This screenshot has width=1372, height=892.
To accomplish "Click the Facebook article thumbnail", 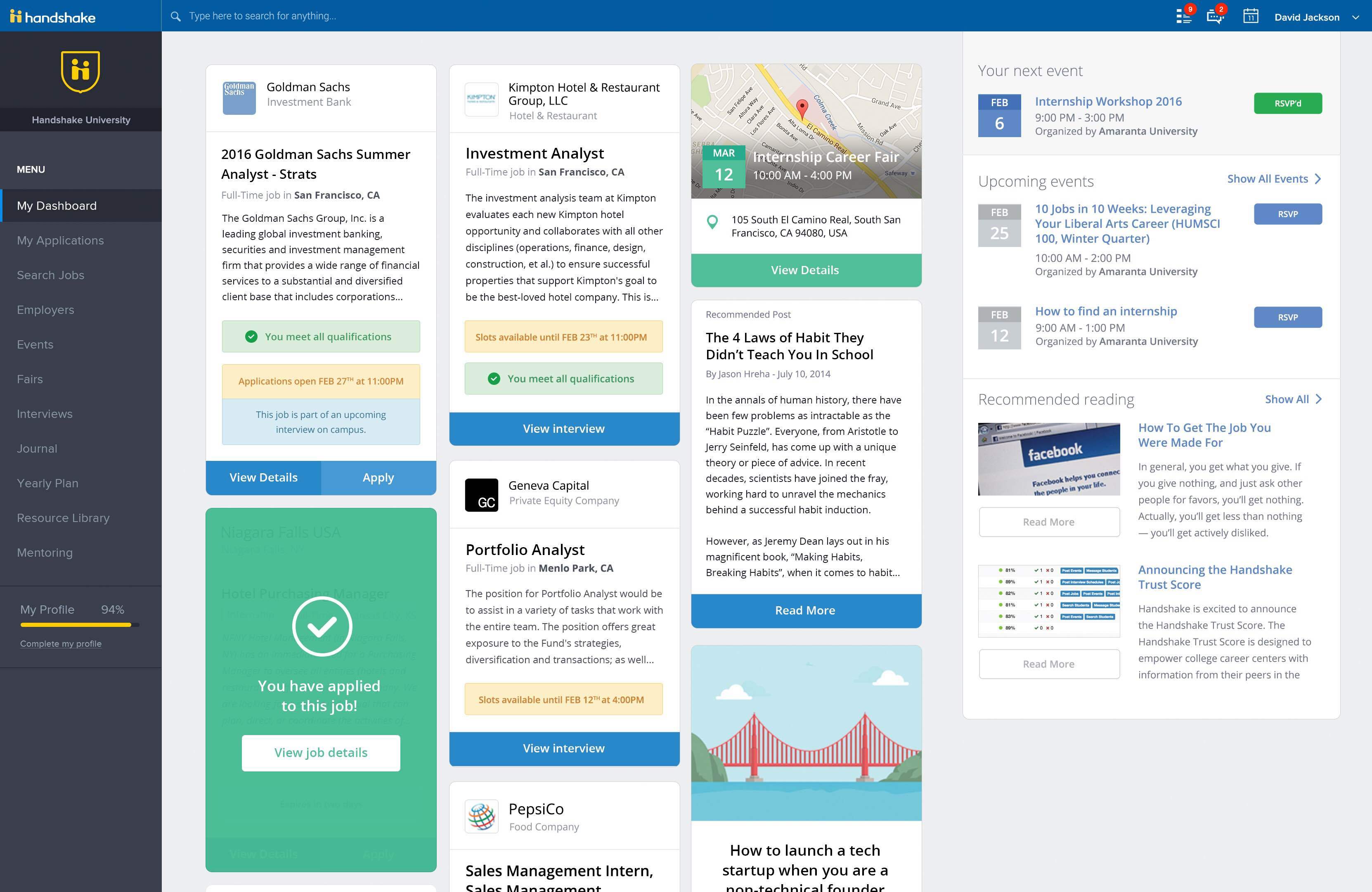I will (x=1048, y=459).
